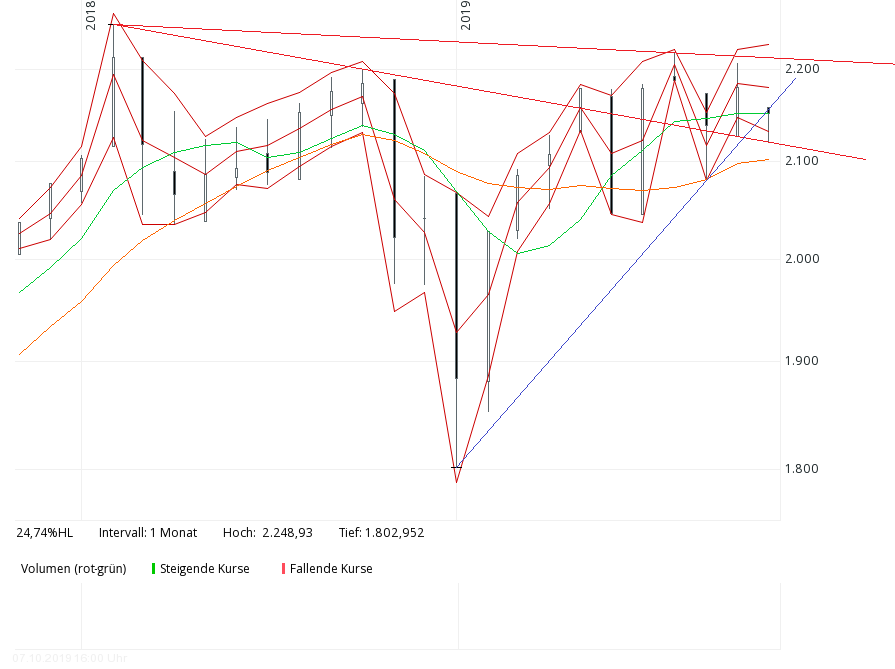The height and width of the screenshot is (669, 895).
Task: Toggle the Steigende Kurse legend item
Action: click(208, 568)
